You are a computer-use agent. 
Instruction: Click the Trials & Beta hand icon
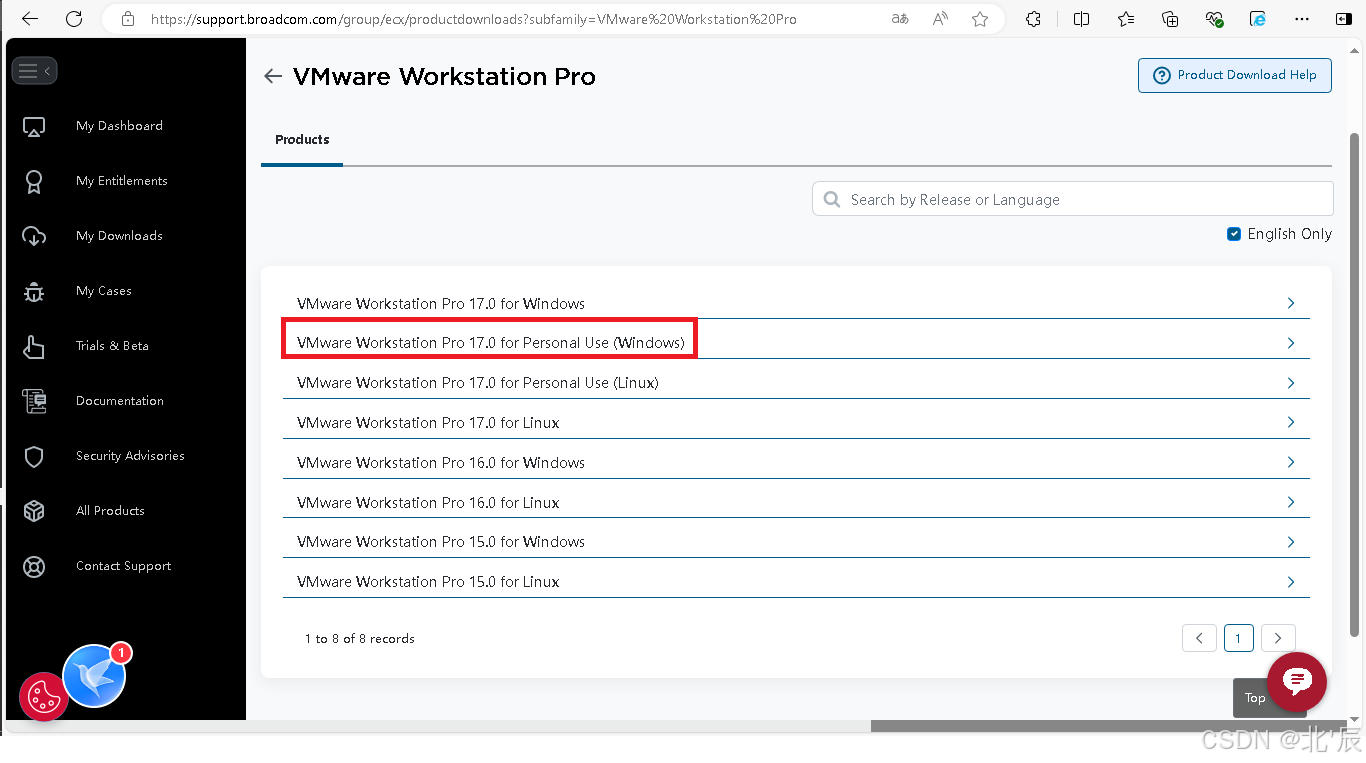(34, 346)
